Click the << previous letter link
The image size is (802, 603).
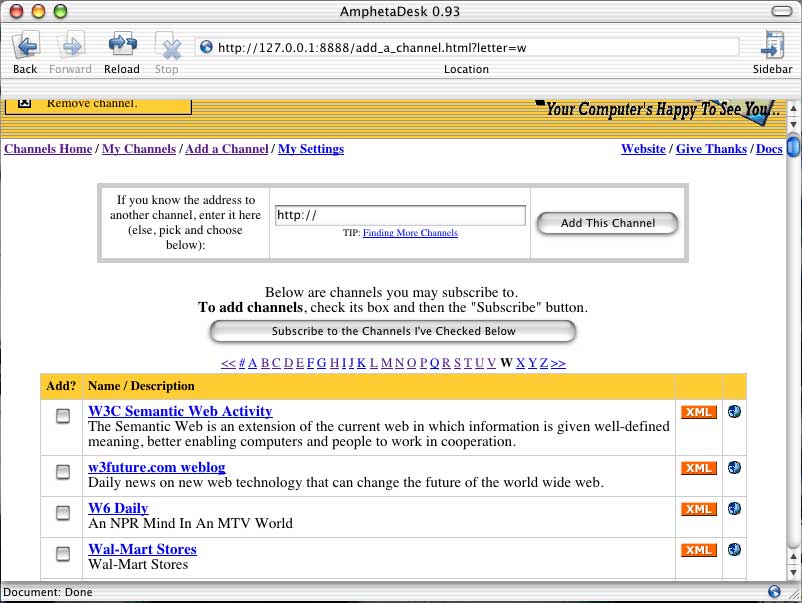coord(228,363)
